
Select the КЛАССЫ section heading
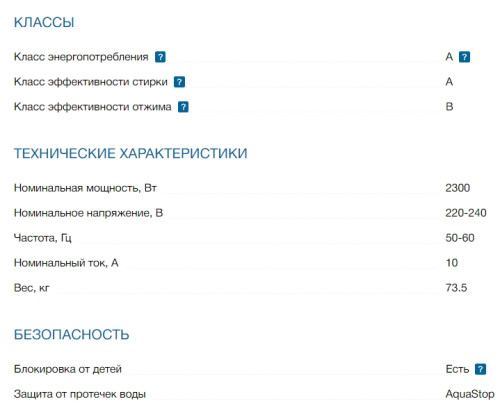tap(44, 22)
